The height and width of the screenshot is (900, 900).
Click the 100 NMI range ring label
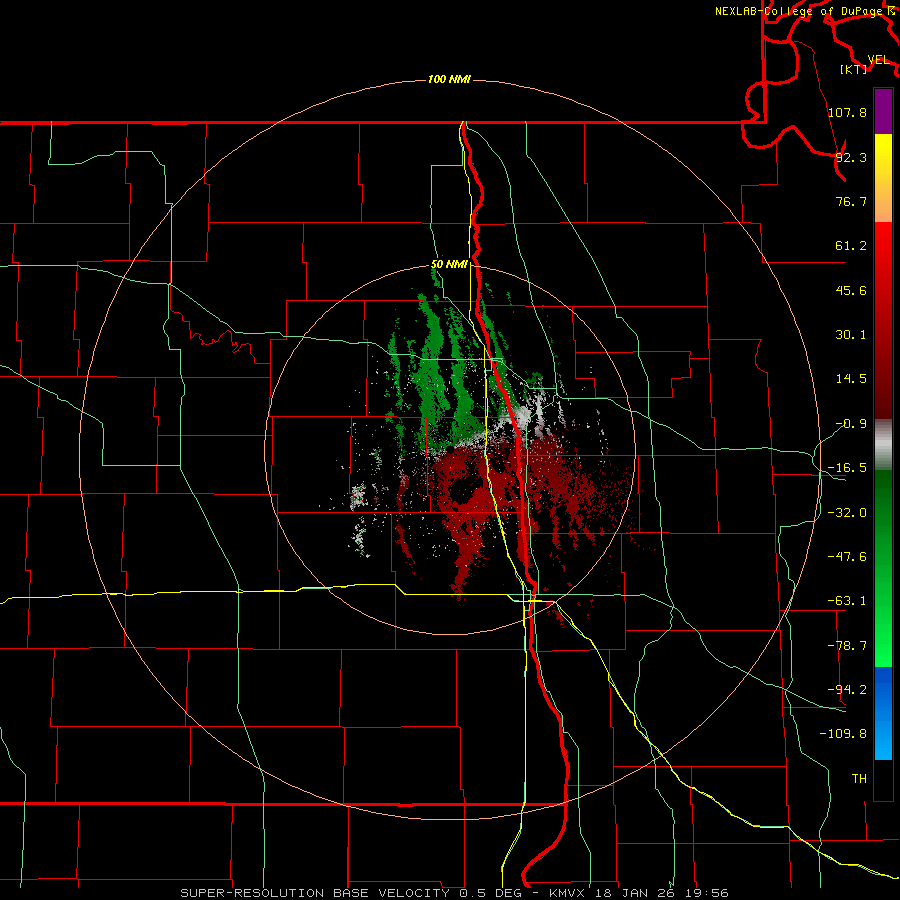(x=449, y=79)
